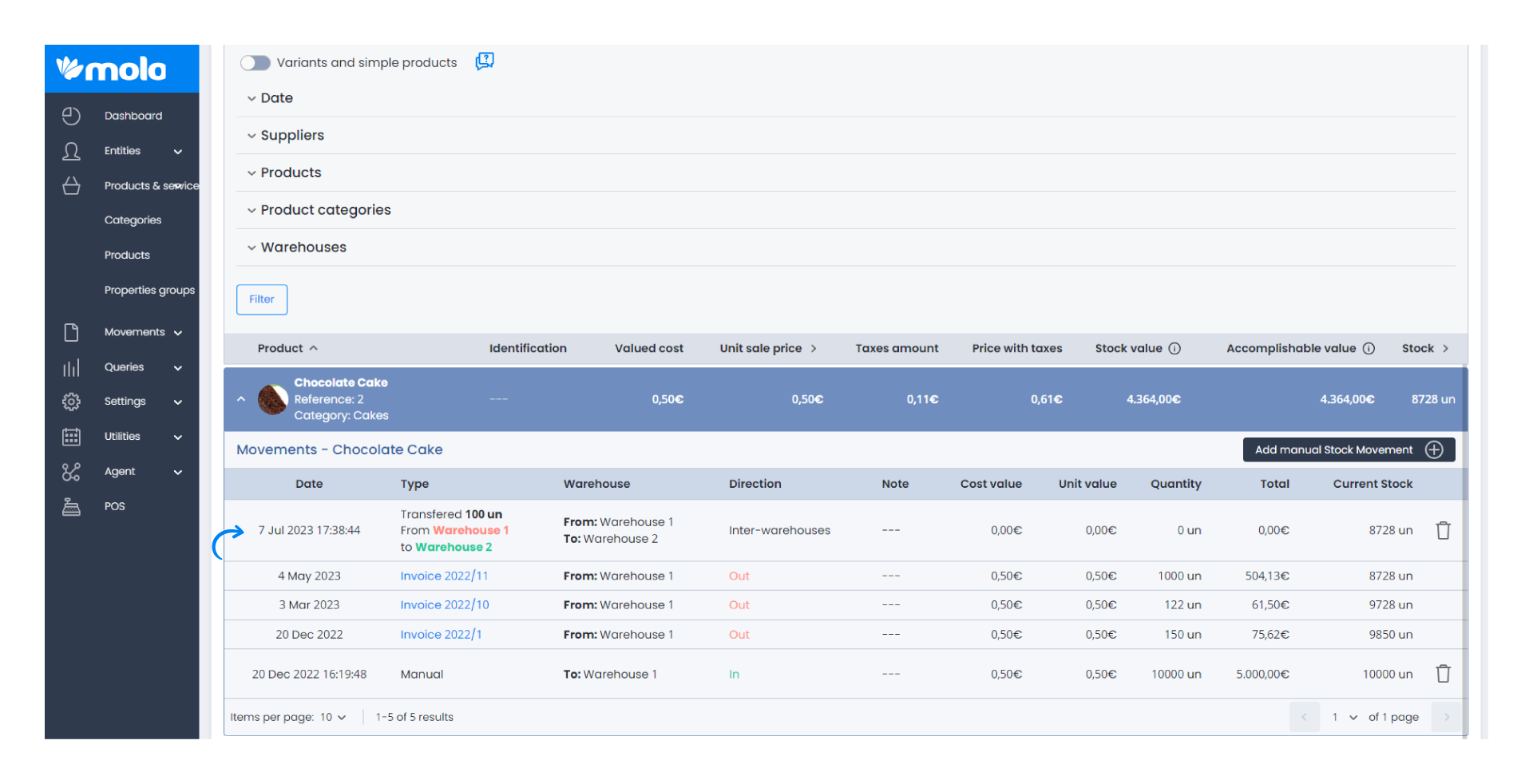Screen dimensions: 1533x784
Task: Collapse the Chocolate Cake row
Action: [241, 399]
